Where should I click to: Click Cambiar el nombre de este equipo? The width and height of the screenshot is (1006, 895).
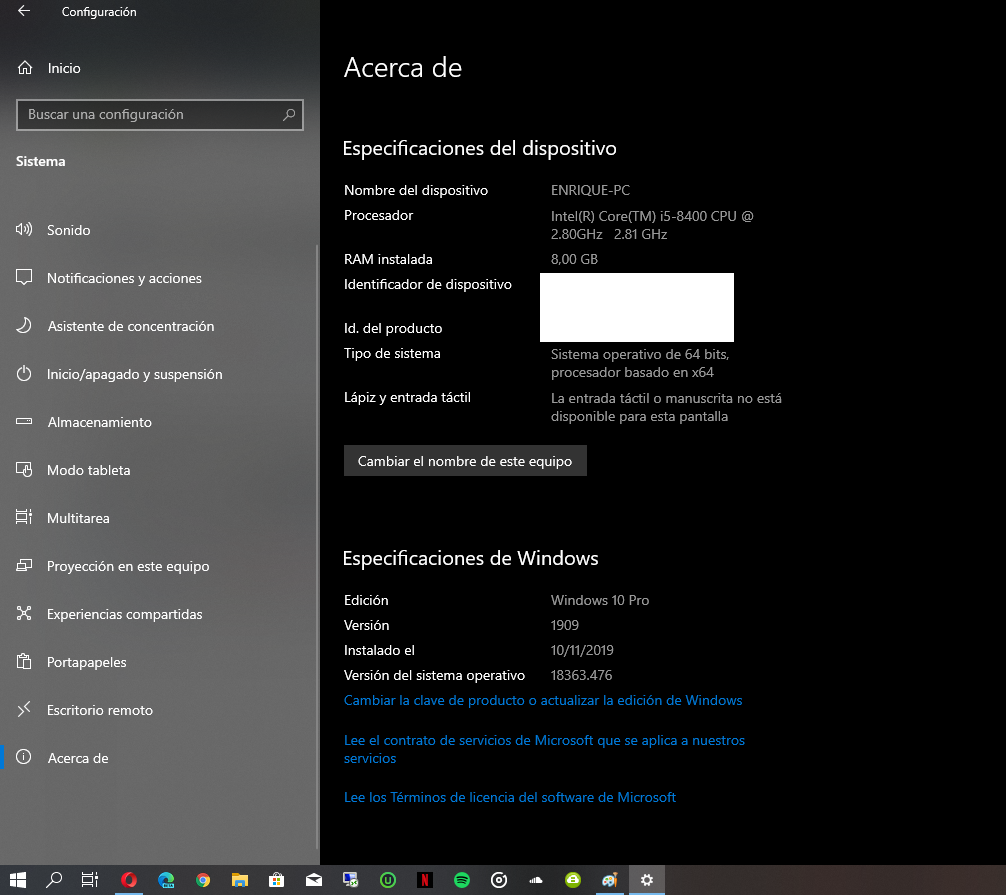coord(465,461)
